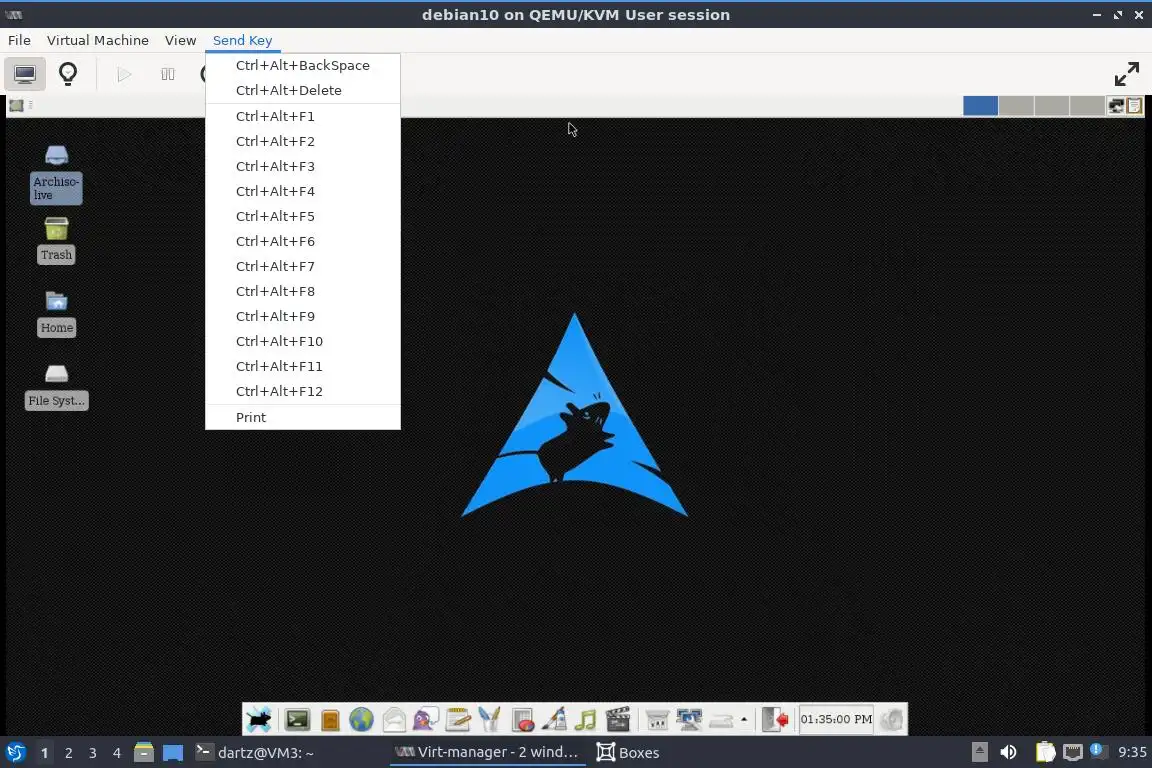Open the guest dock mouse menu icon

pyautogui.click(x=259, y=719)
